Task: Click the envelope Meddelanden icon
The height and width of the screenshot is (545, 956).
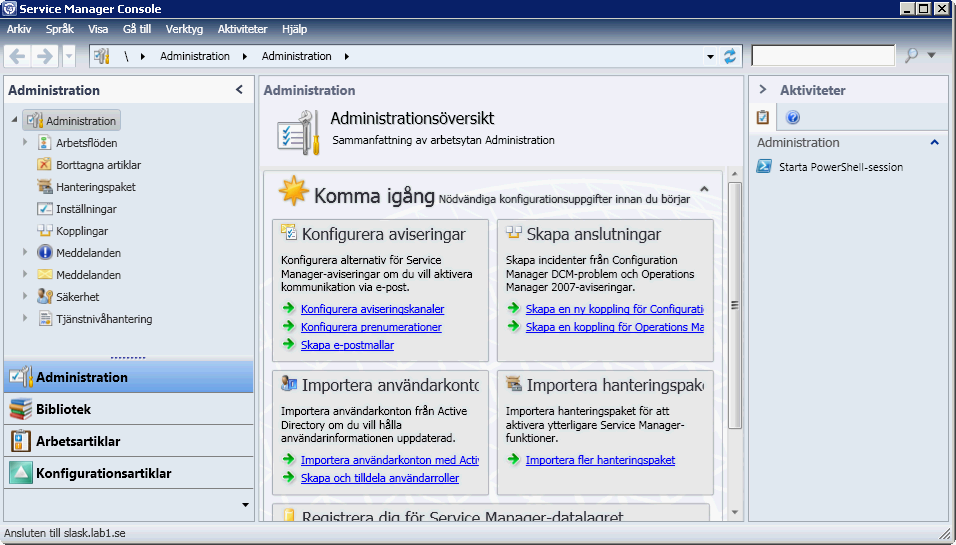Action: [45, 274]
